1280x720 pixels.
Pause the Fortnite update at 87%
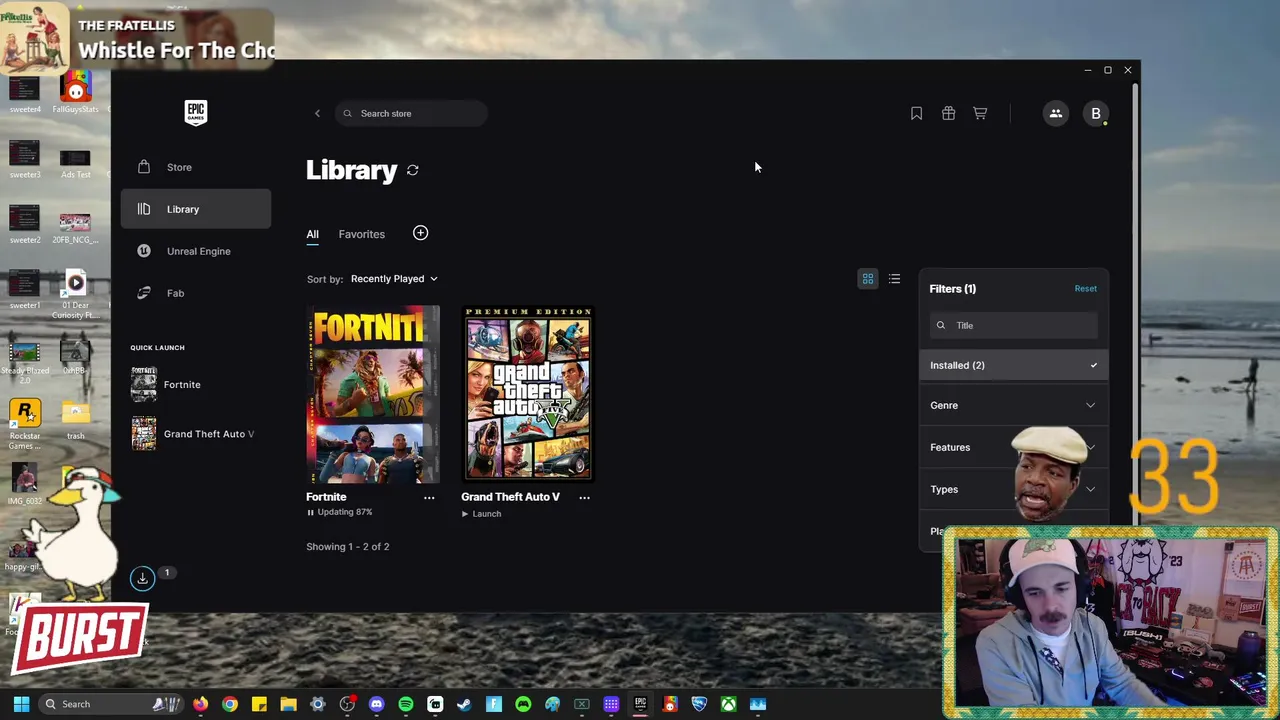tap(339, 512)
